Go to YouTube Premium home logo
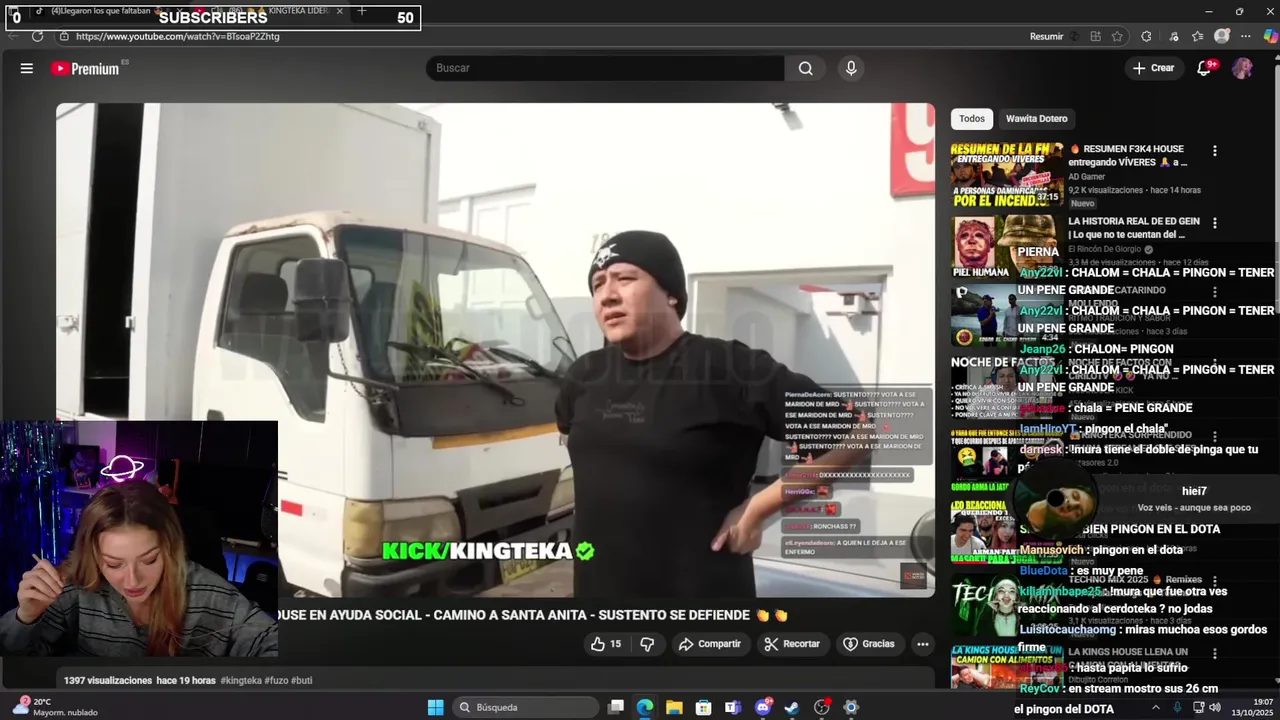Screen dimensions: 1280x720 tap(86, 68)
